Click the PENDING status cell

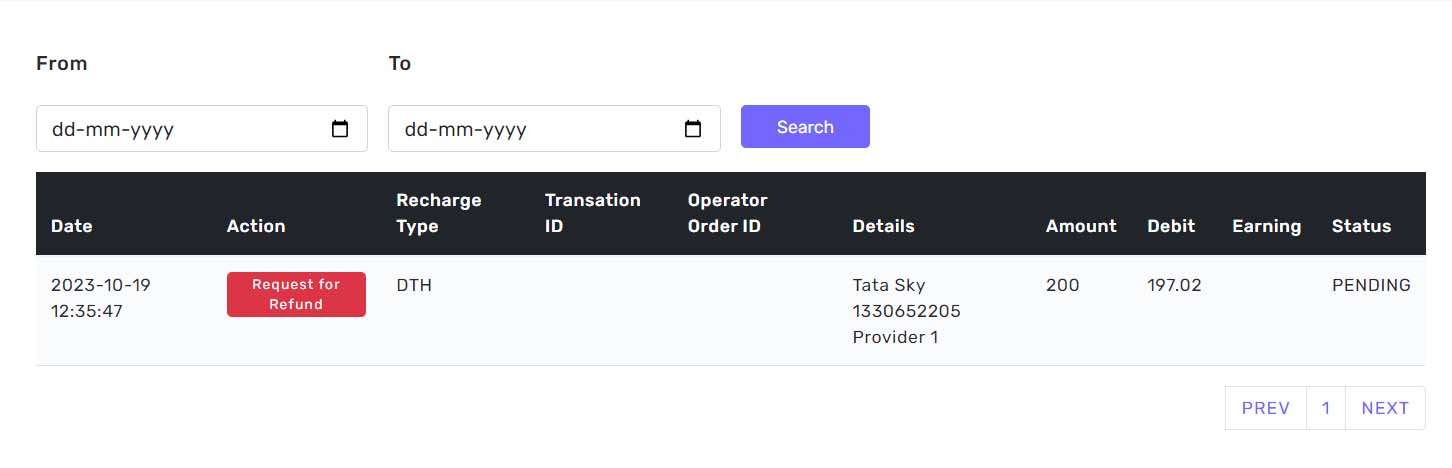pos(1371,285)
